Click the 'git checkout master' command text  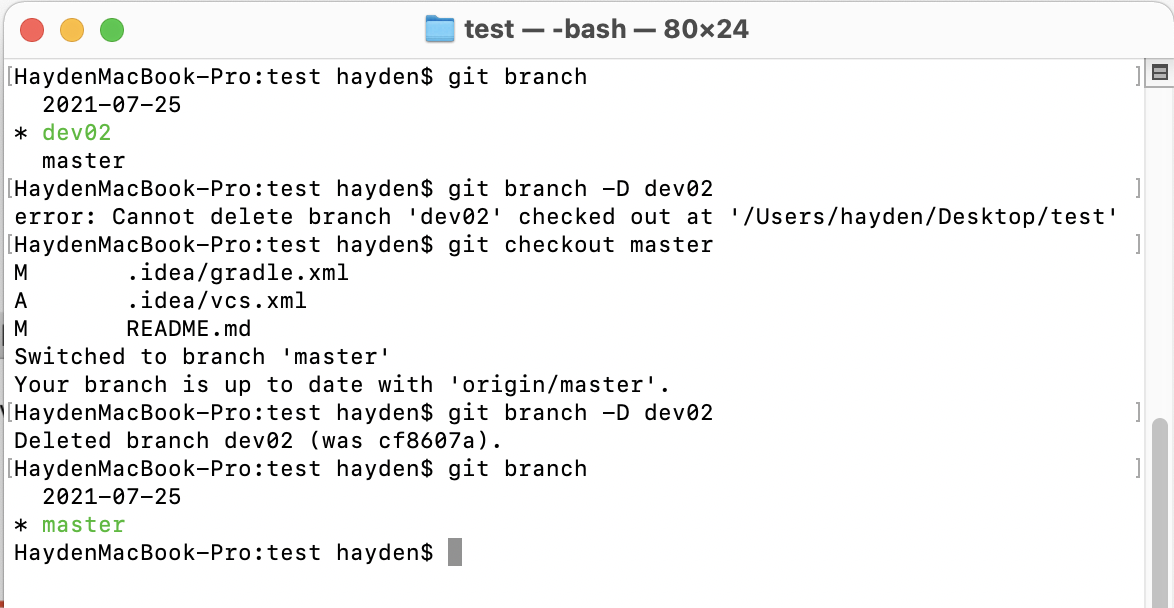(580, 245)
